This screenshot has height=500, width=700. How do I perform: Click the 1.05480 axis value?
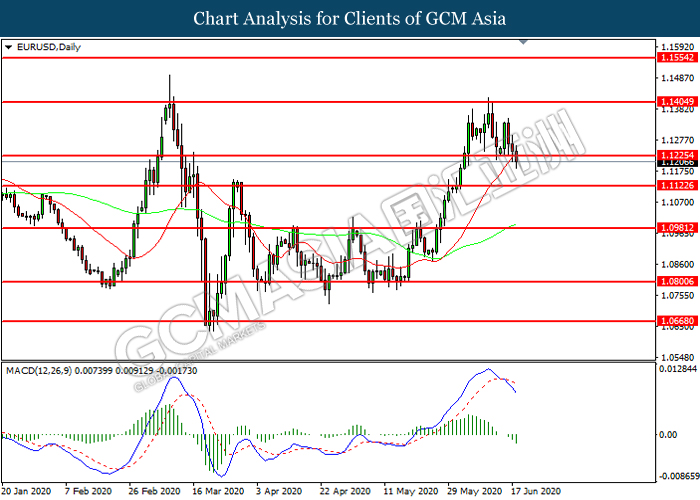pos(678,358)
